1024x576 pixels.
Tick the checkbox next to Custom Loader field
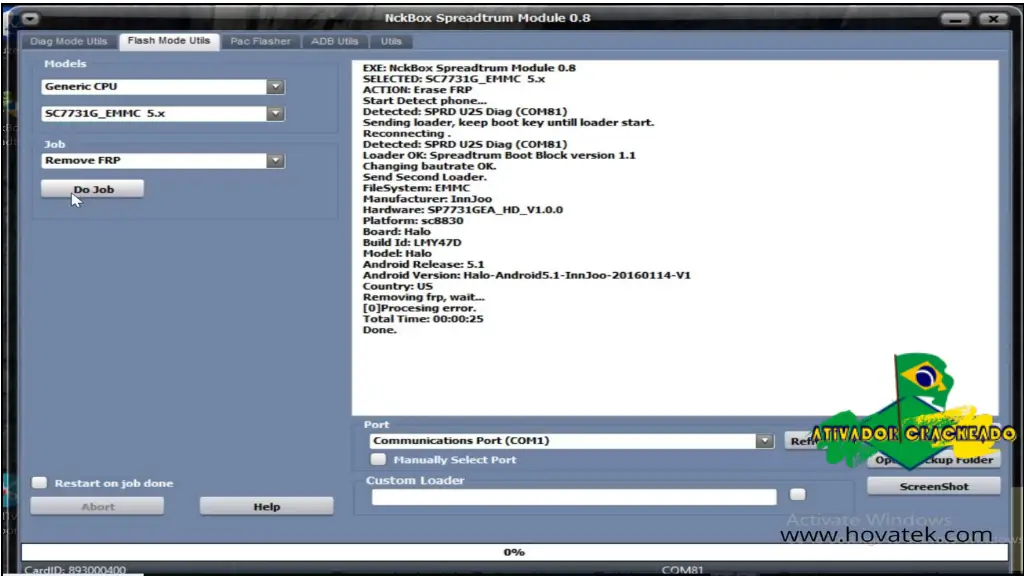click(x=797, y=494)
